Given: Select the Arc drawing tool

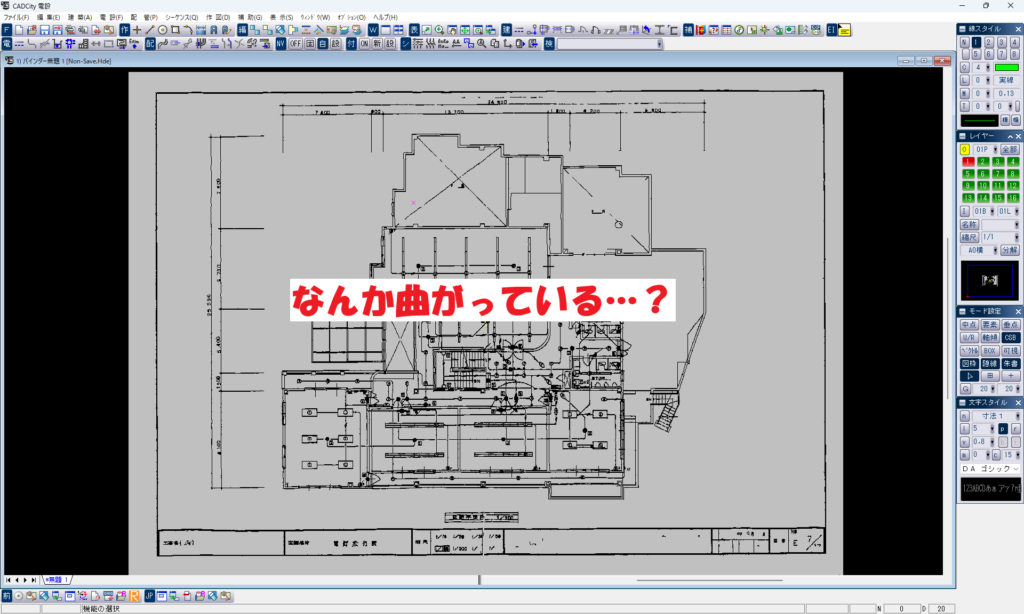Looking at the screenshot, I should (188, 30).
